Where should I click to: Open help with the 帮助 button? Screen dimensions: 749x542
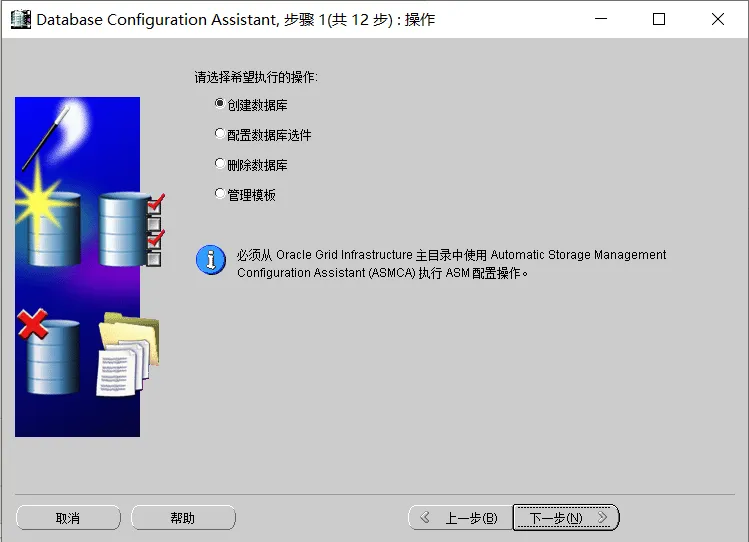183,518
